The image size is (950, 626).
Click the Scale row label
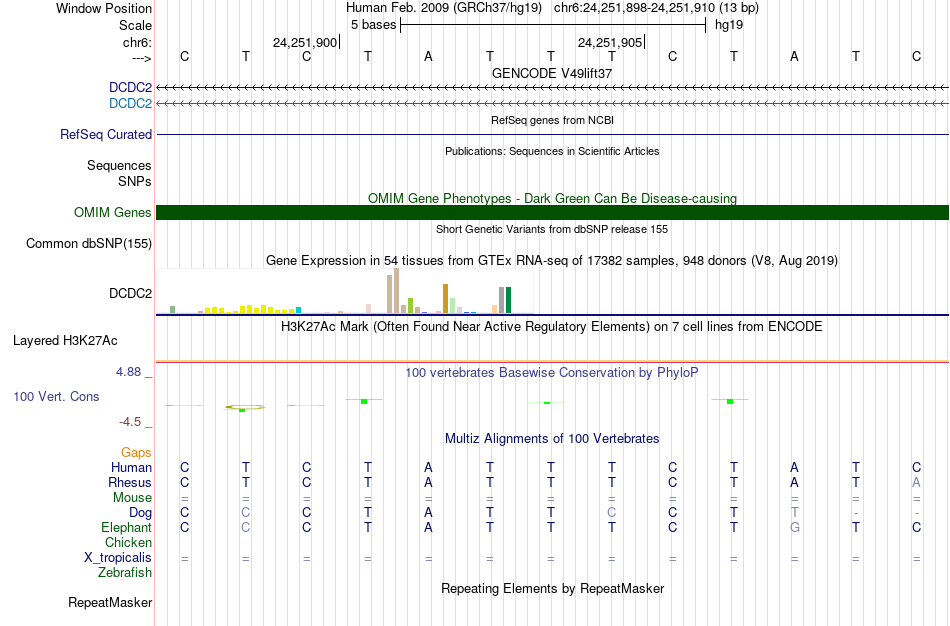(136, 25)
